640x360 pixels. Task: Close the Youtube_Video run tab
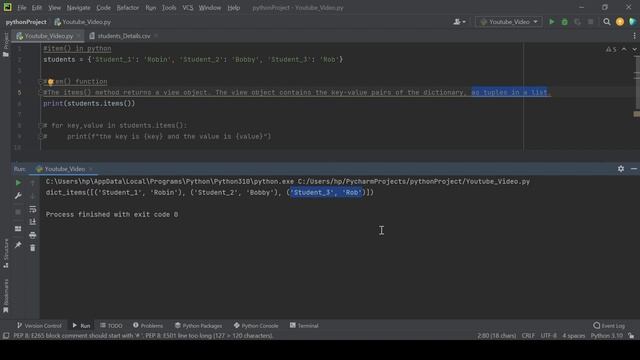[x=91, y=169]
